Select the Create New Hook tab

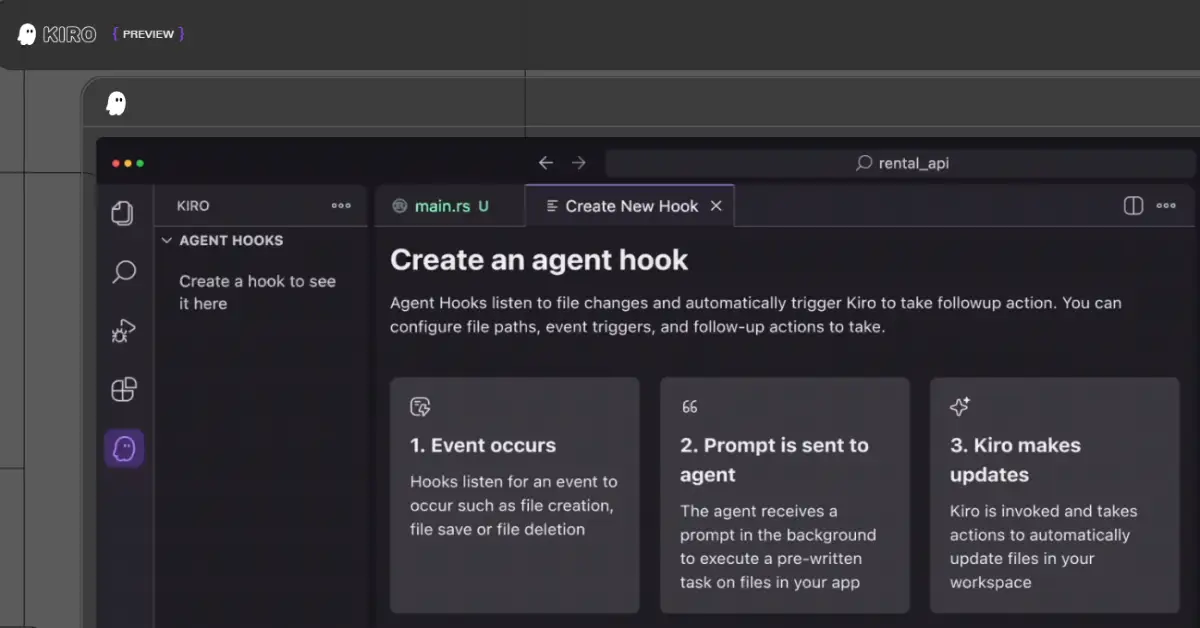[x=630, y=206]
